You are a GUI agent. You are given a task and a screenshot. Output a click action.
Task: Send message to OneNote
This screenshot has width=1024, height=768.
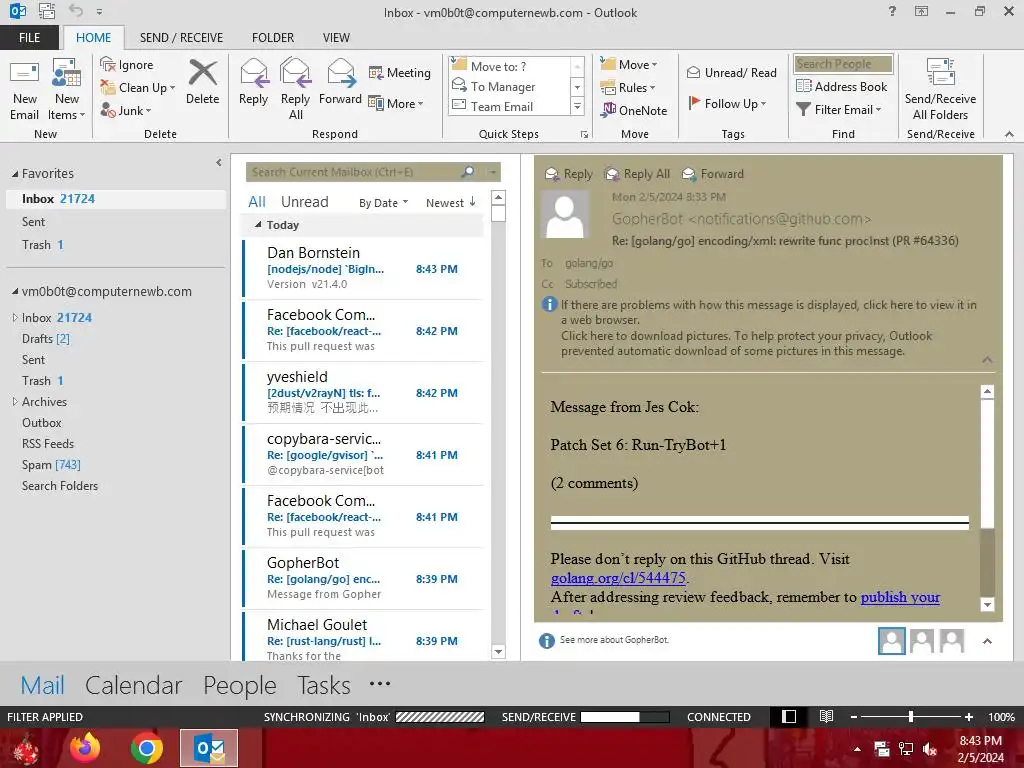point(634,110)
